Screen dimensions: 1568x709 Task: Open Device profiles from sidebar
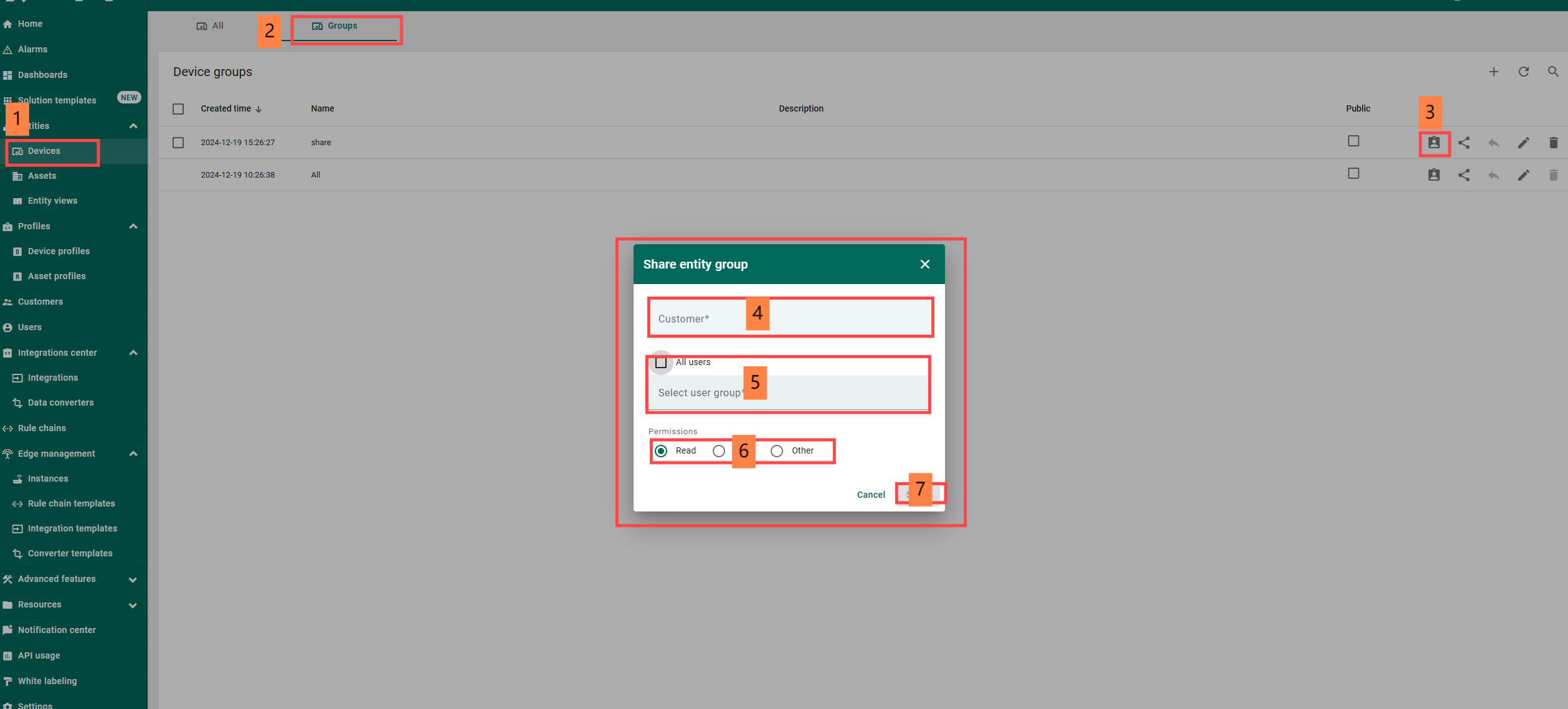tap(59, 251)
